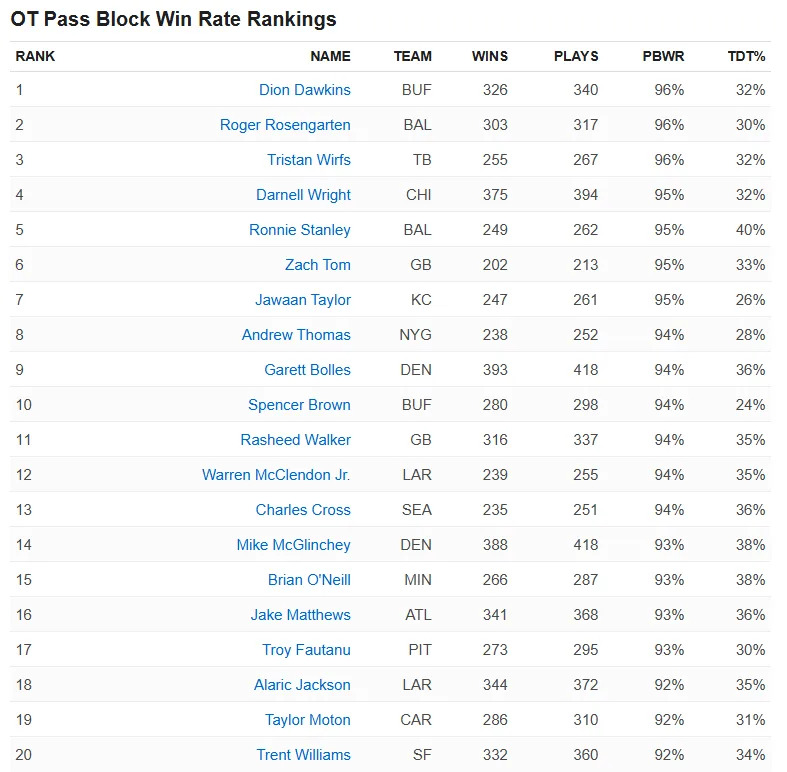
Task: Click the PBWR column header
Action: tap(663, 56)
